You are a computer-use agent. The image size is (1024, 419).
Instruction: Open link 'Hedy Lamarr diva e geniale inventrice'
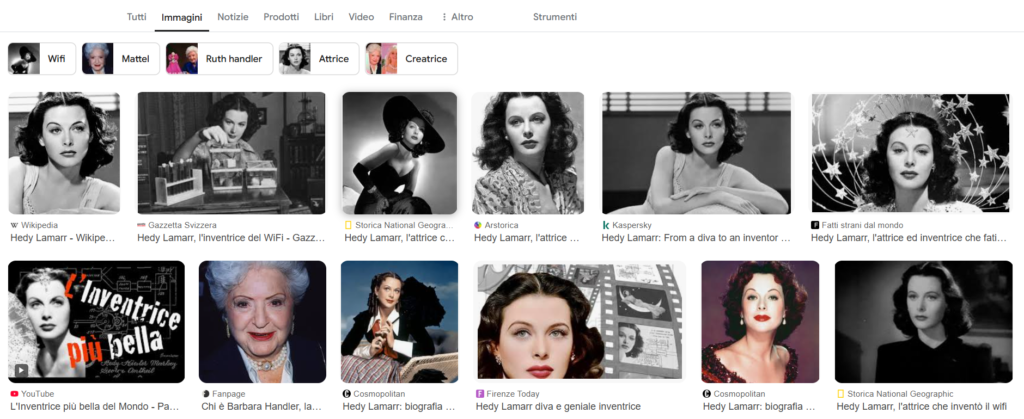pyautogui.click(x=558, y=407)
